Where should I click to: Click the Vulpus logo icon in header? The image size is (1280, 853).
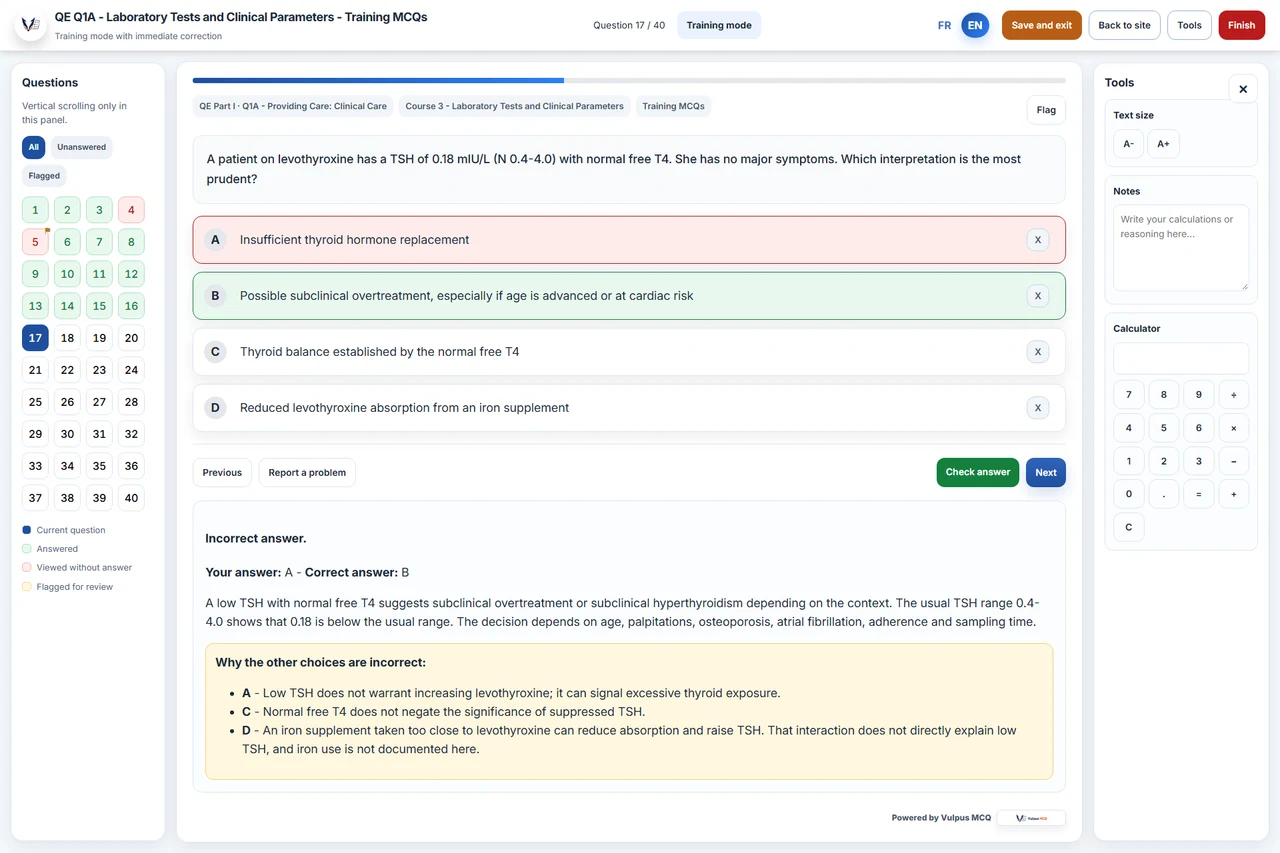pyautogui.click(x=31, y=25)
